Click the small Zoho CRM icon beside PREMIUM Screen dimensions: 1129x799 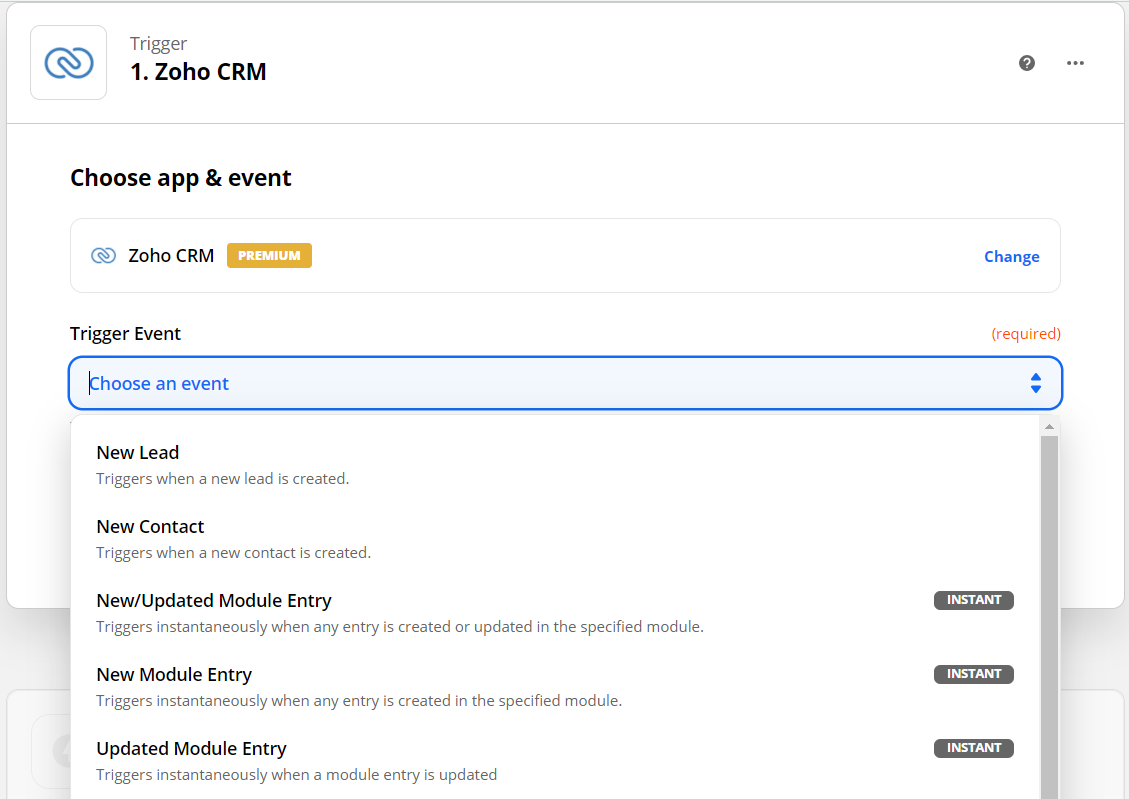(103, 256)
